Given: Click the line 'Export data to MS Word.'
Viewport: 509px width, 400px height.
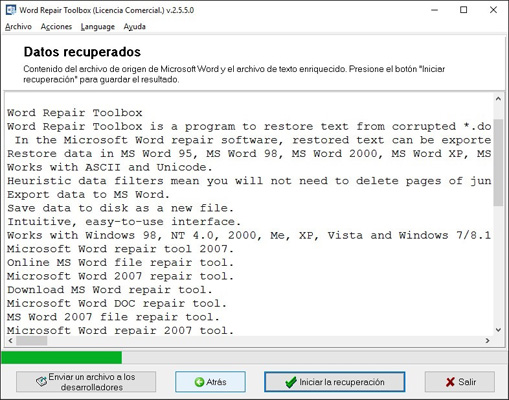Looking at the screenshot, I should (88, 195).
